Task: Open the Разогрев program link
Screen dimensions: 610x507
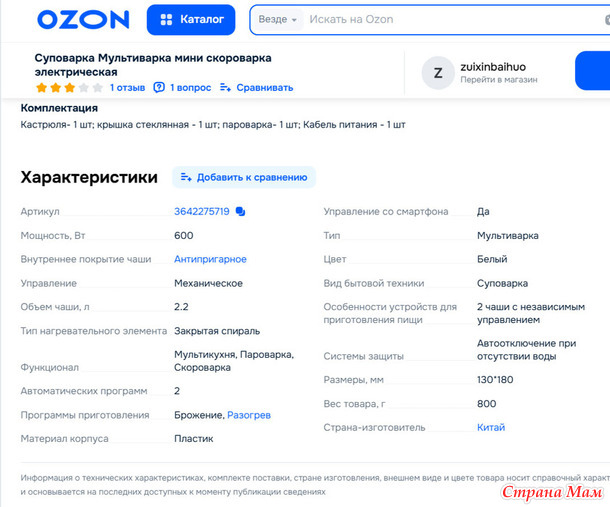Action: (249, 415)
